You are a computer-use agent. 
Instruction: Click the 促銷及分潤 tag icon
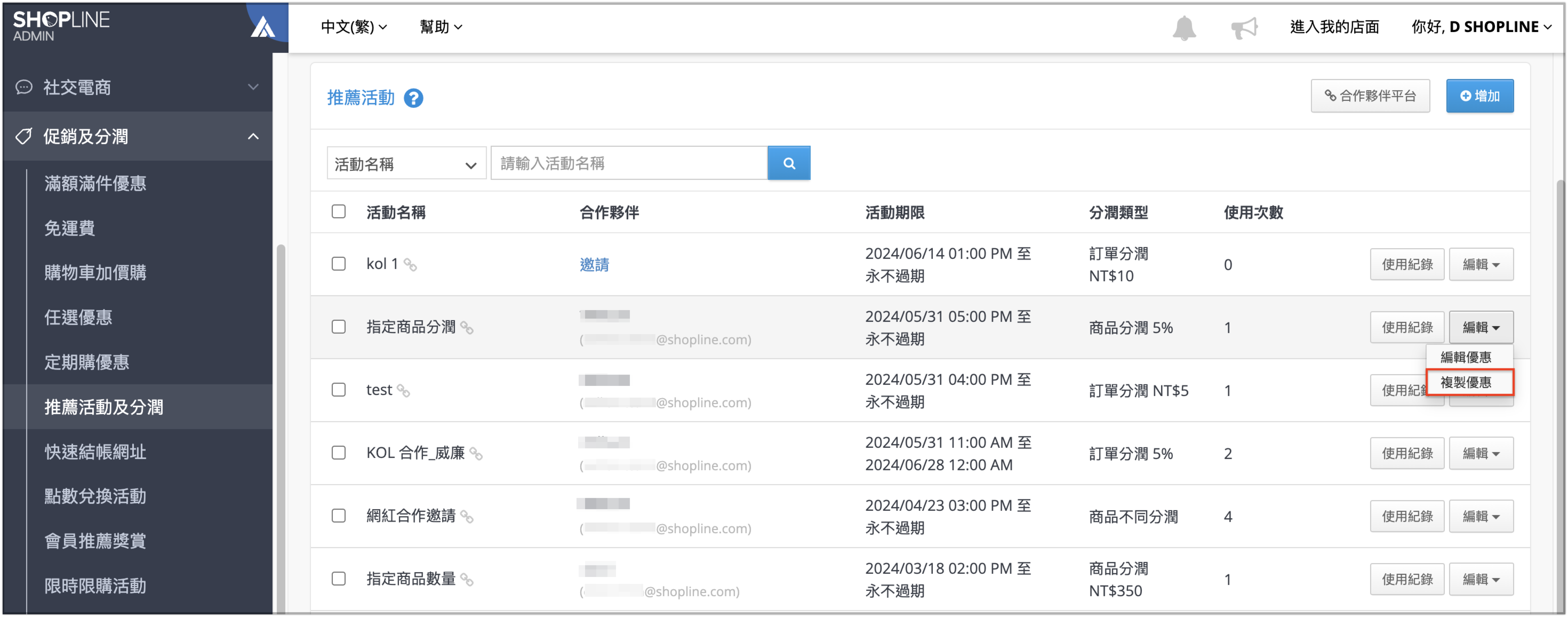[24, 136]
